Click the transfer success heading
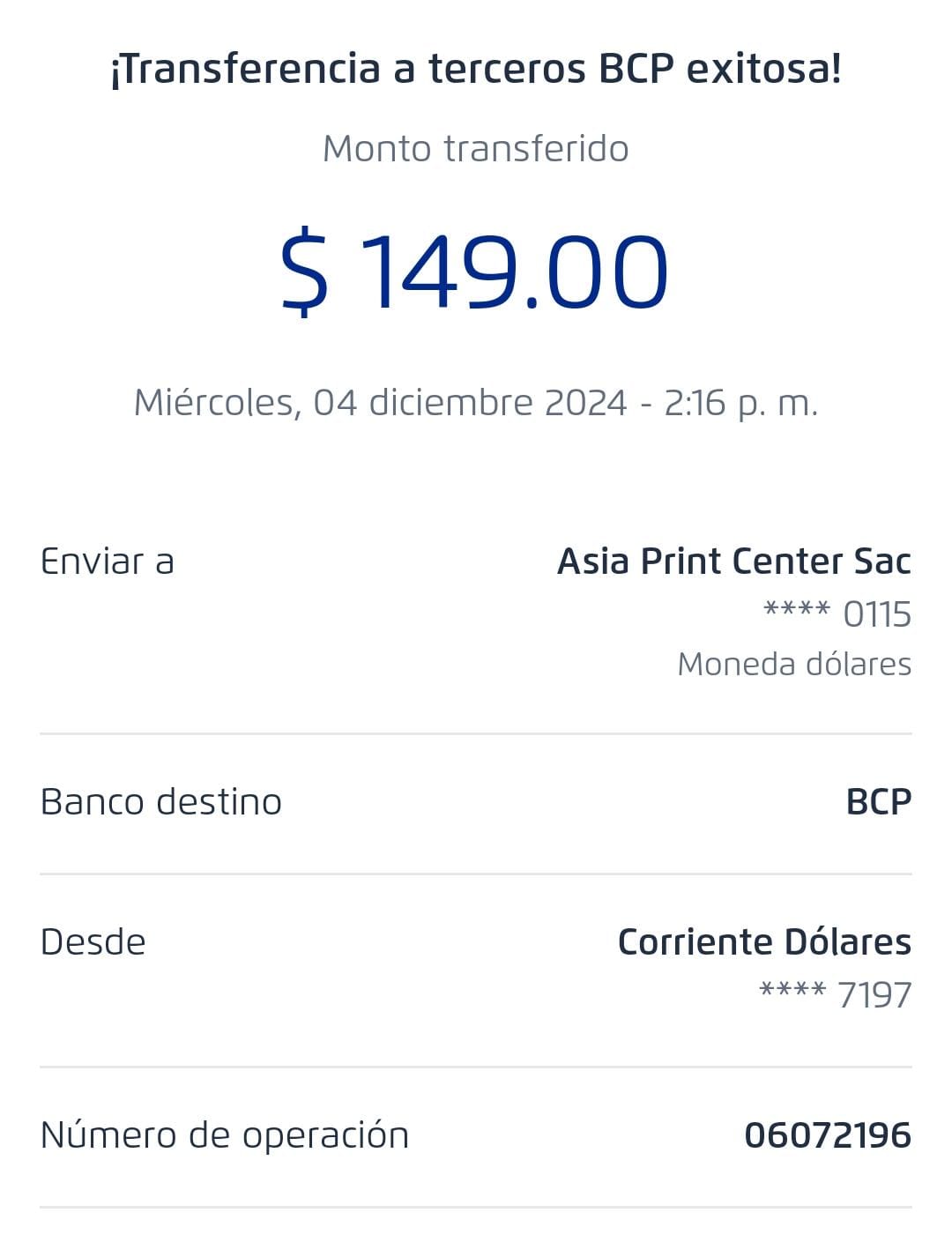The height and width of the screenshot is (1257, 952). pos(476,69)
